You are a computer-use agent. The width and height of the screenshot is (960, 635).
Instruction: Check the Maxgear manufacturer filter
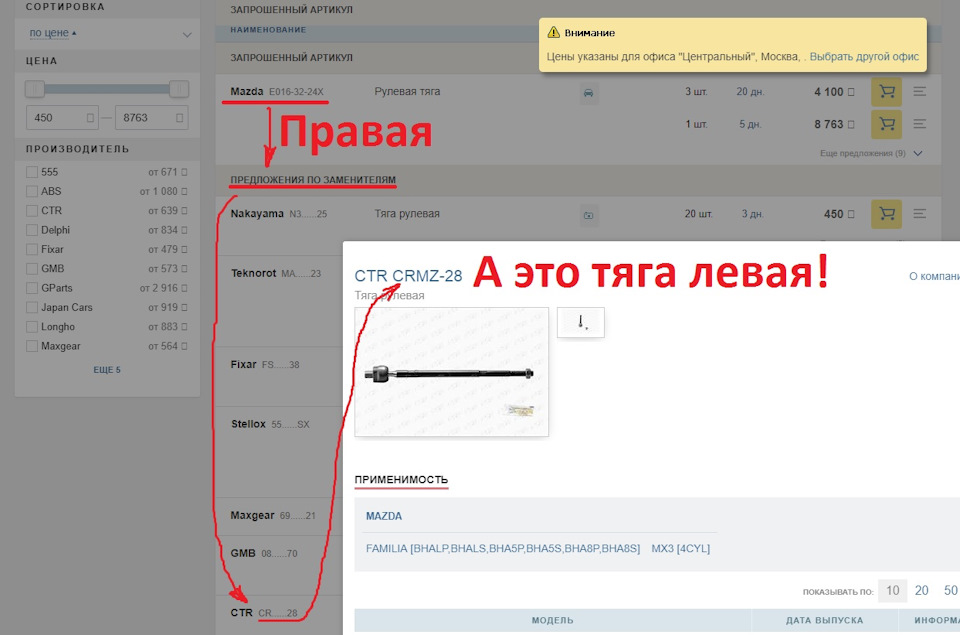(x=32, y=347)
